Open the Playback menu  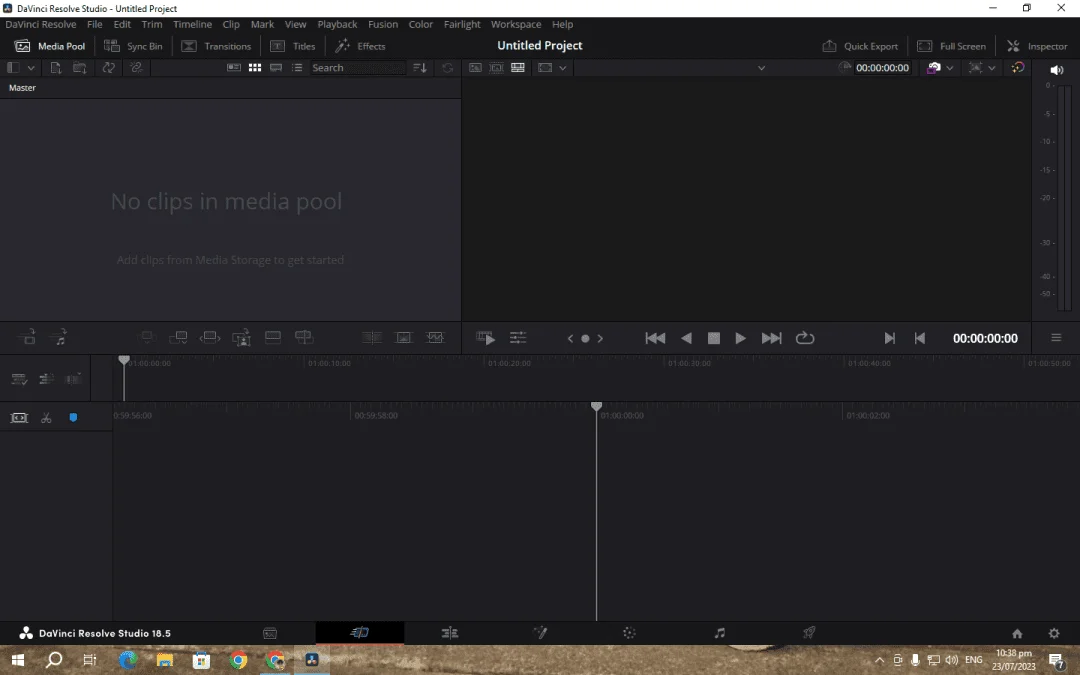337,24
